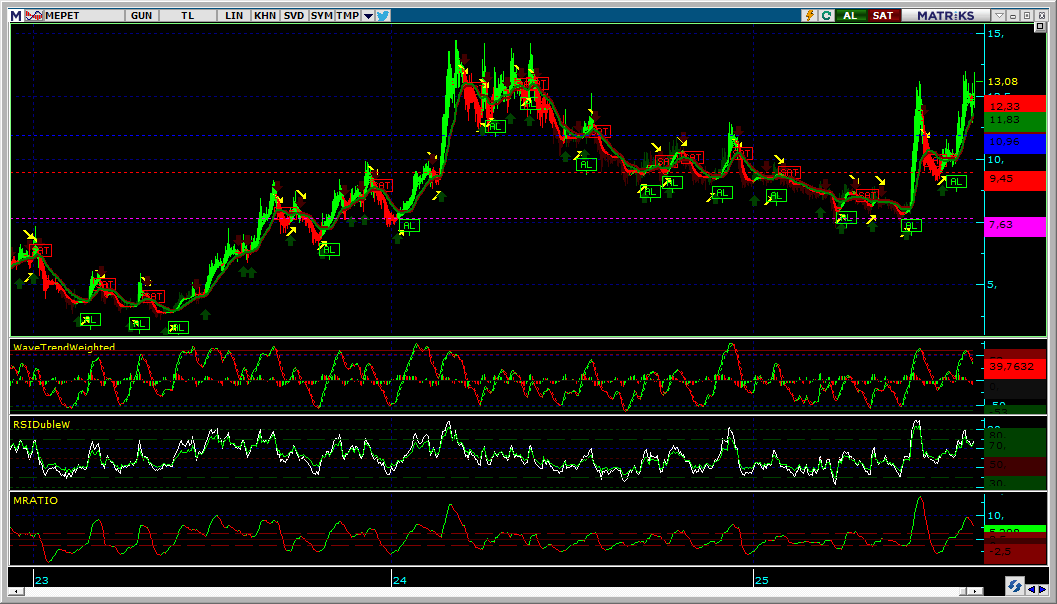Open the SVD toolbar item

[x=294, y=15]
